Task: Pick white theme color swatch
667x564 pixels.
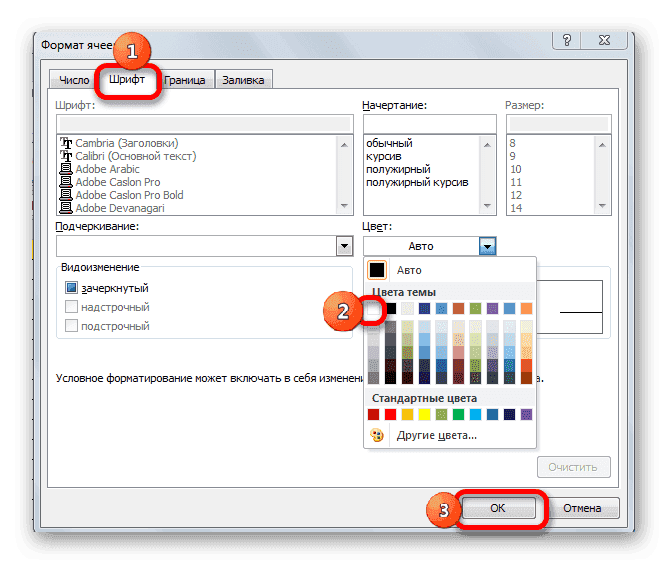Action: pos(373,309)
